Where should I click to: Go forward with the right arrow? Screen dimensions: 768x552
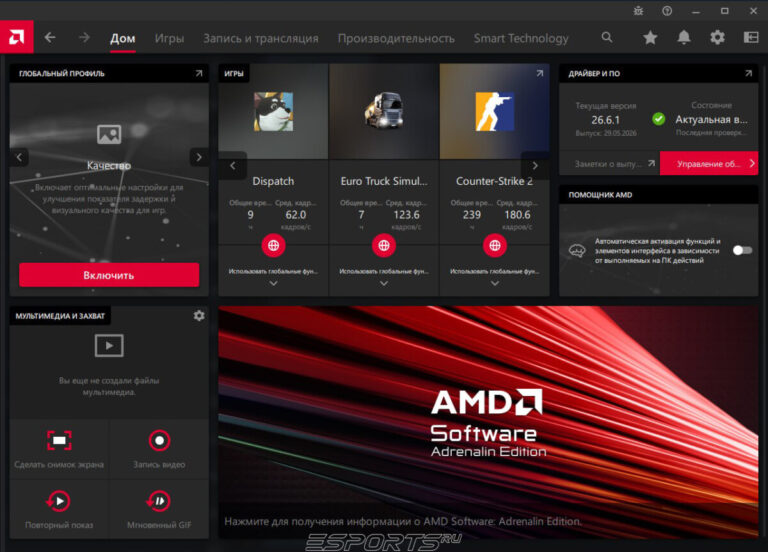tap(84, 37)
